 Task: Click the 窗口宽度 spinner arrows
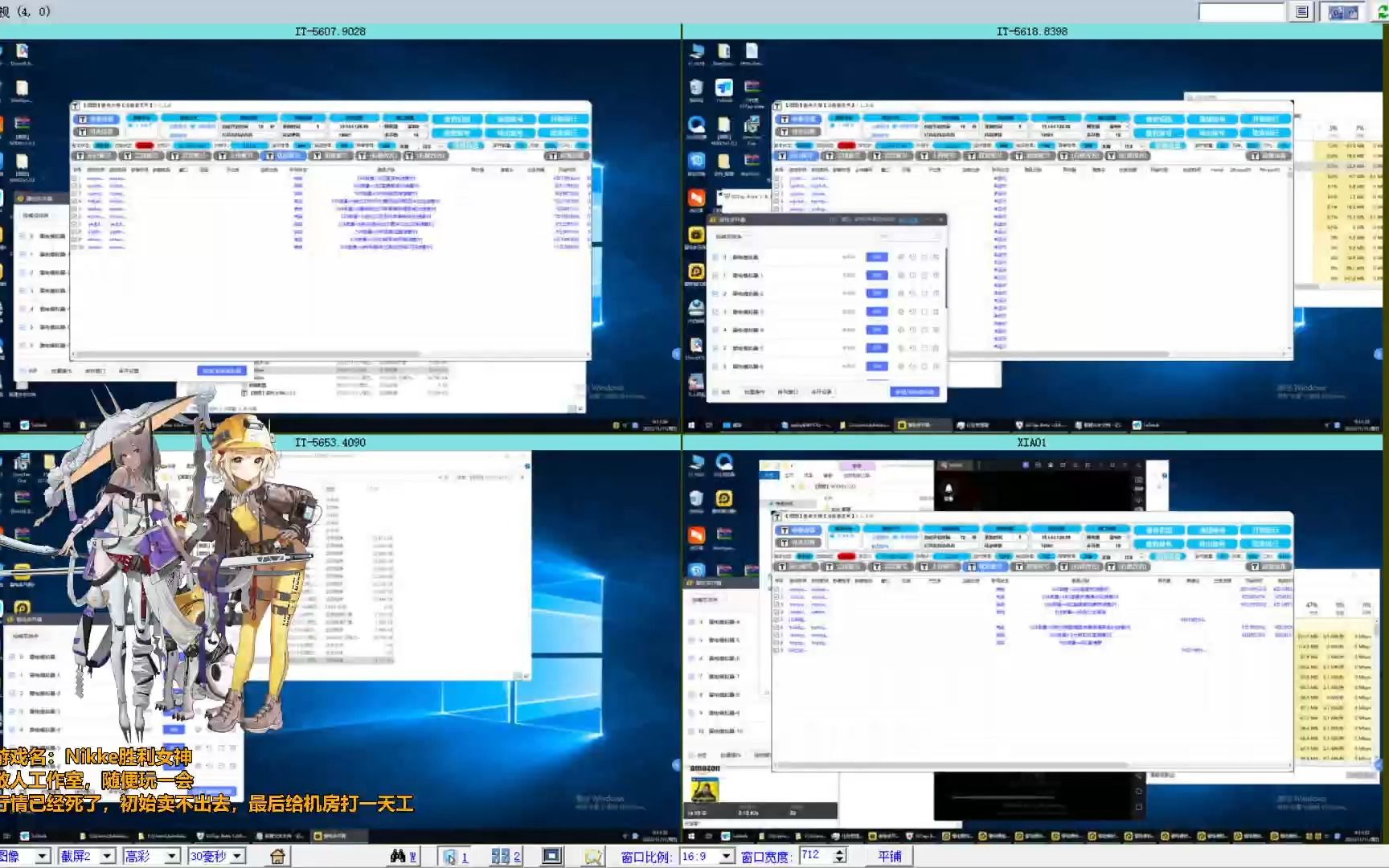tap(840, 856)
